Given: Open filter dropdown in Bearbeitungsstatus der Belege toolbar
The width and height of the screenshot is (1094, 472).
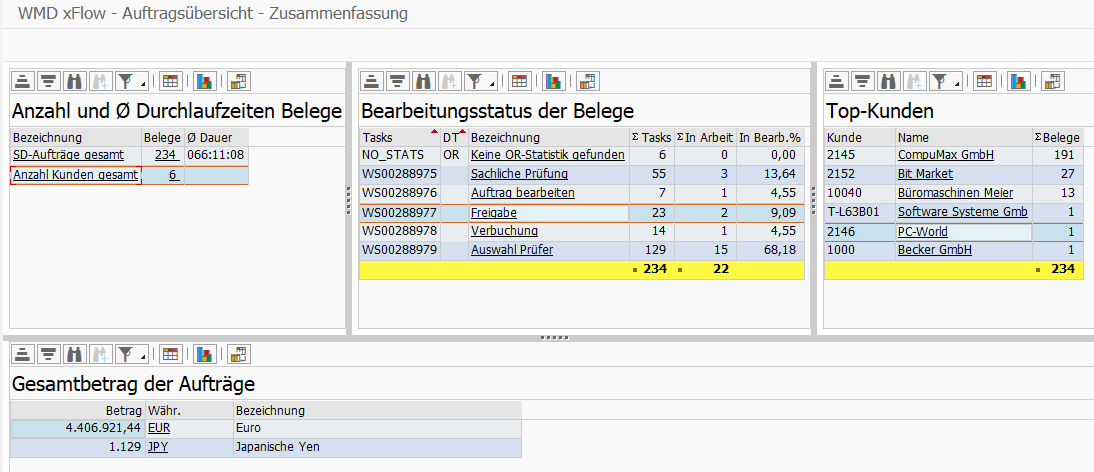Looking at the screenshot, I should pyautogui.click(x=493, y=85).
